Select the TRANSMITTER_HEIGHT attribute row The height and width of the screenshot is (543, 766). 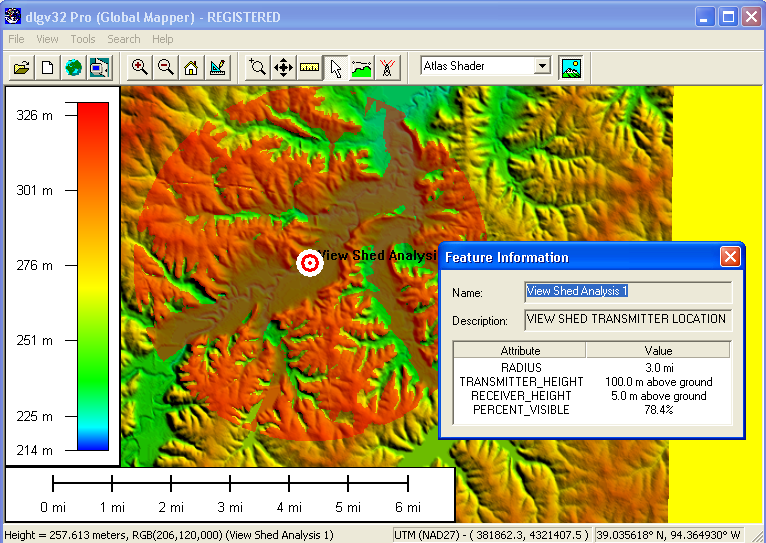tap(592, 382)
